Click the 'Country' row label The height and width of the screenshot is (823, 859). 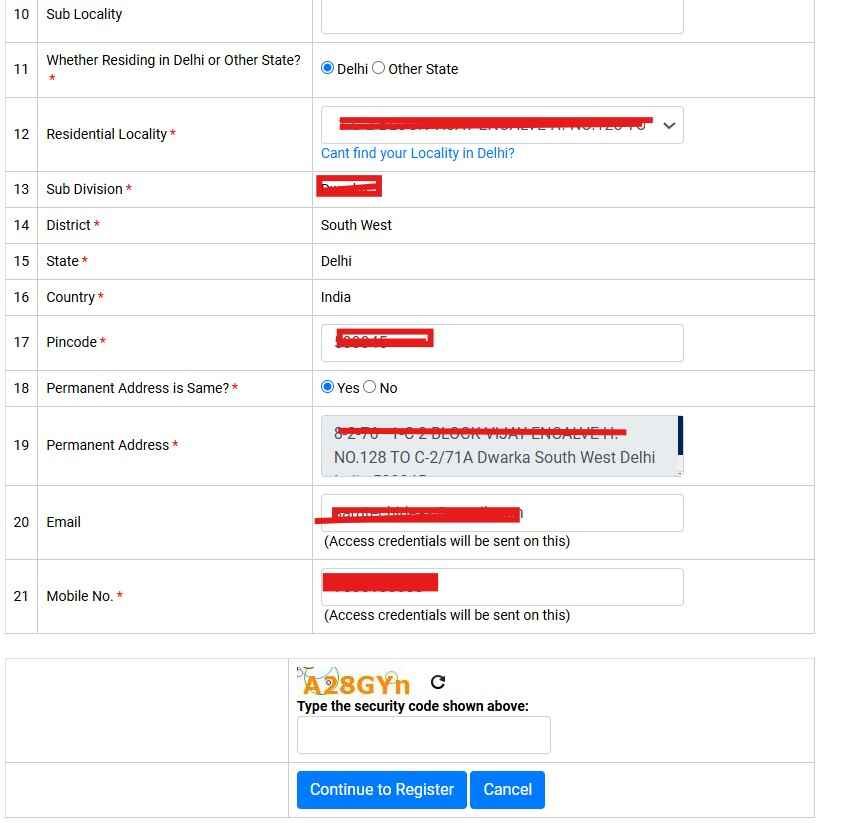70,297
